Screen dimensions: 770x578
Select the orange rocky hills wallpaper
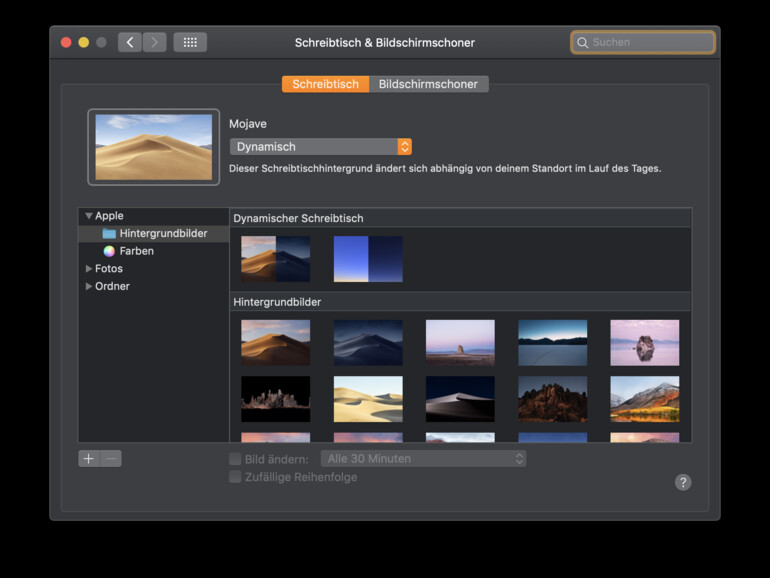pos(552,399)
